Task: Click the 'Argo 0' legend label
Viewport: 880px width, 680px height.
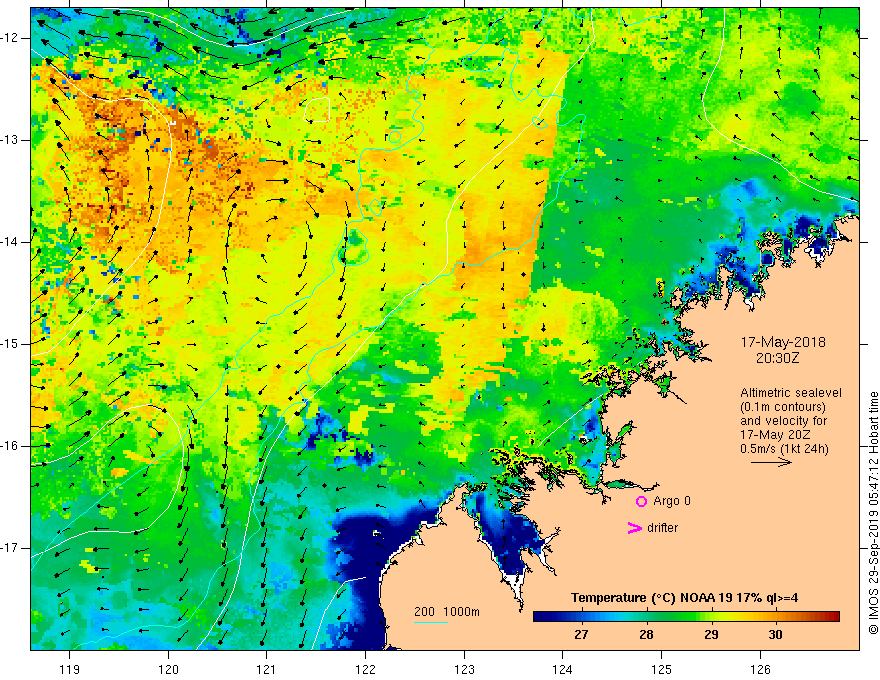Action: click(672, 501)
